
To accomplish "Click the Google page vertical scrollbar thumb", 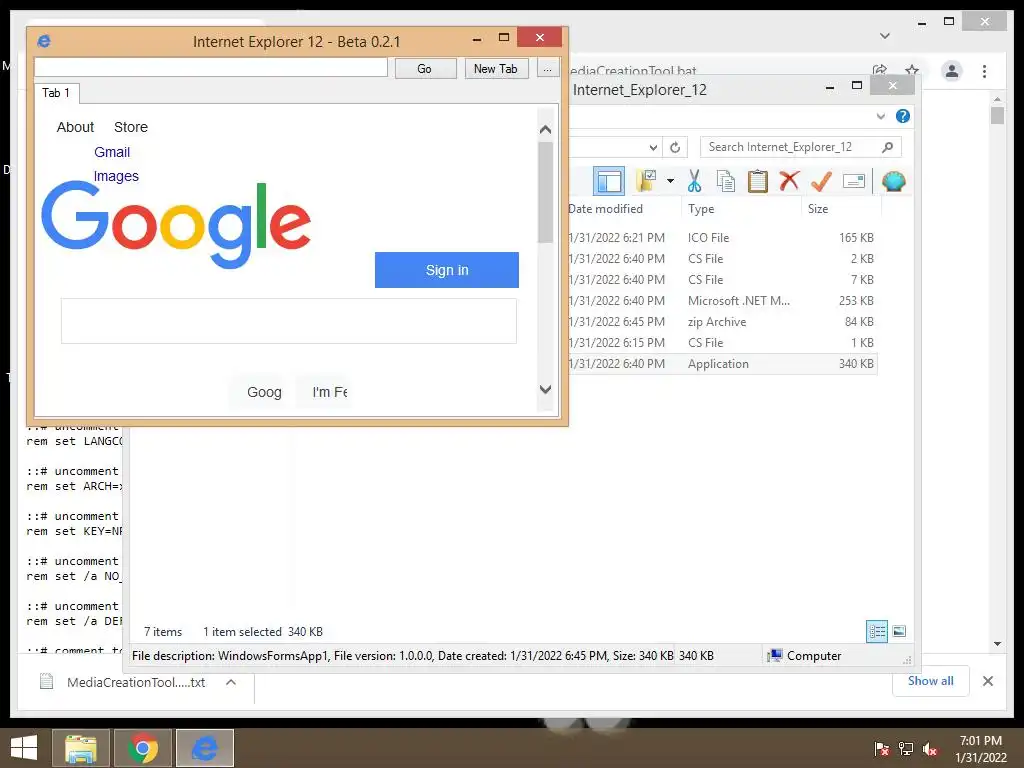I will click(x=545, y=193).
